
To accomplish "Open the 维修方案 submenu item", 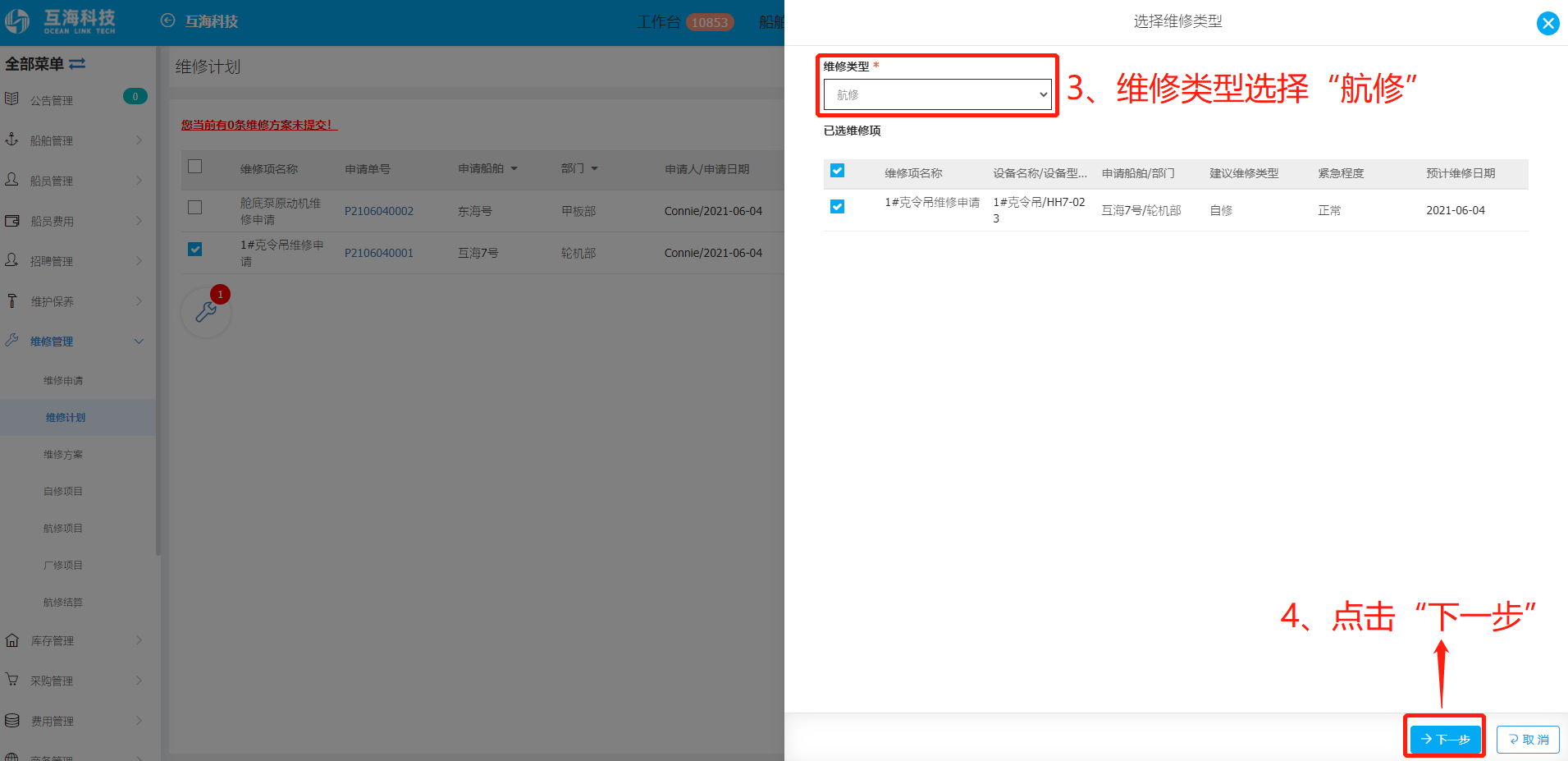I will click(x=63, y=455).
